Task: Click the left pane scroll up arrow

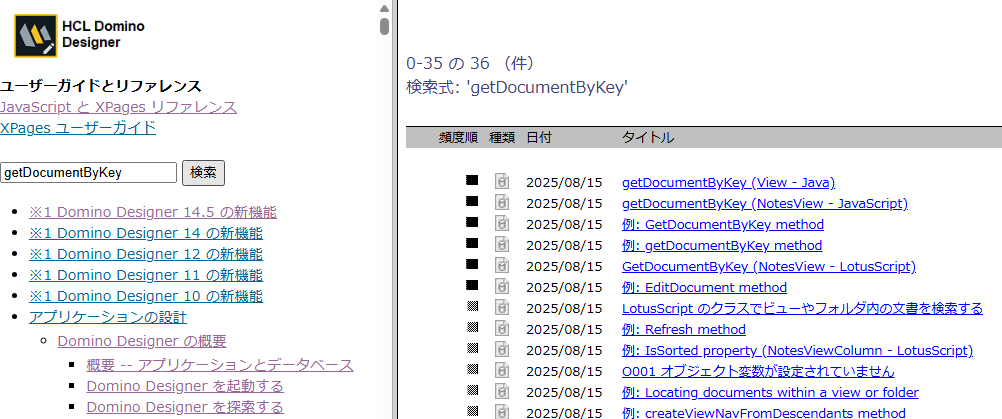Action: point(384,8)
